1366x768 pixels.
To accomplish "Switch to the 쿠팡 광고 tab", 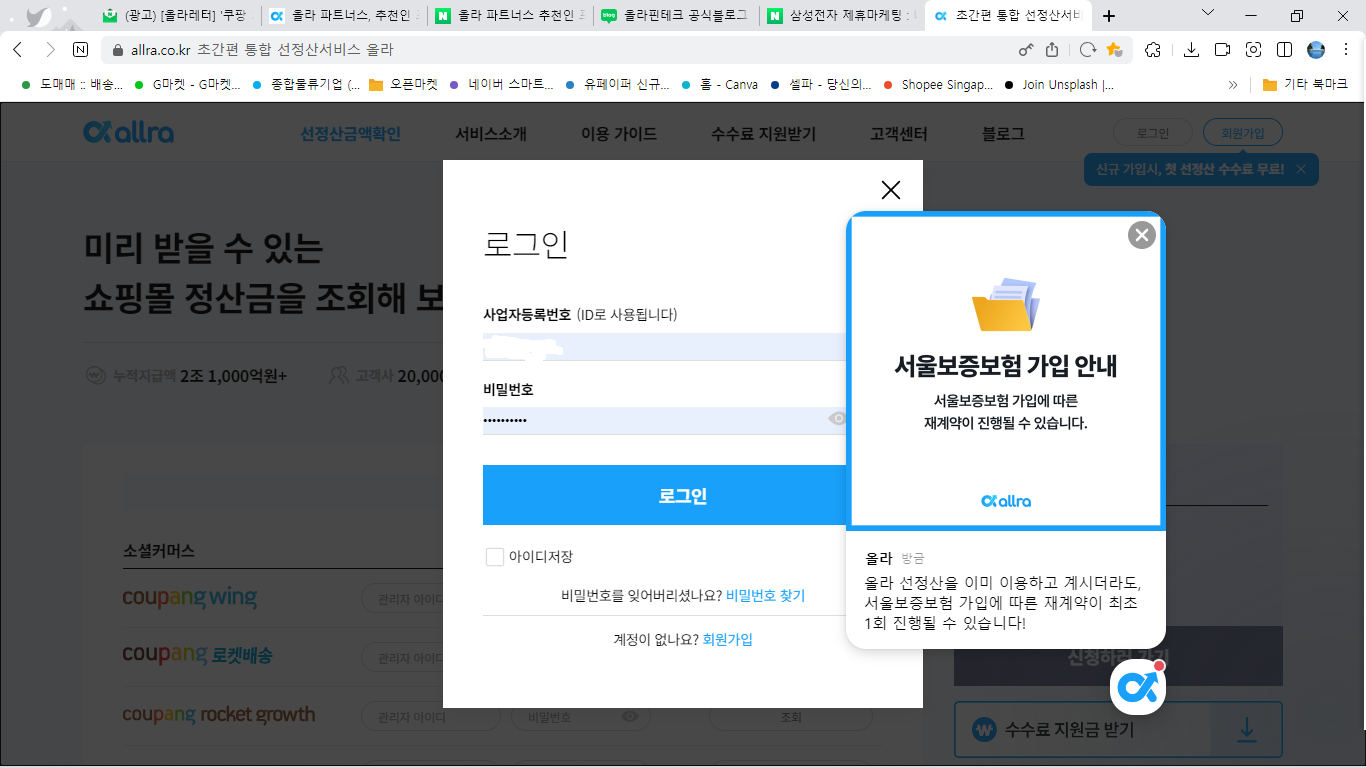I will (x=177, y=16).
